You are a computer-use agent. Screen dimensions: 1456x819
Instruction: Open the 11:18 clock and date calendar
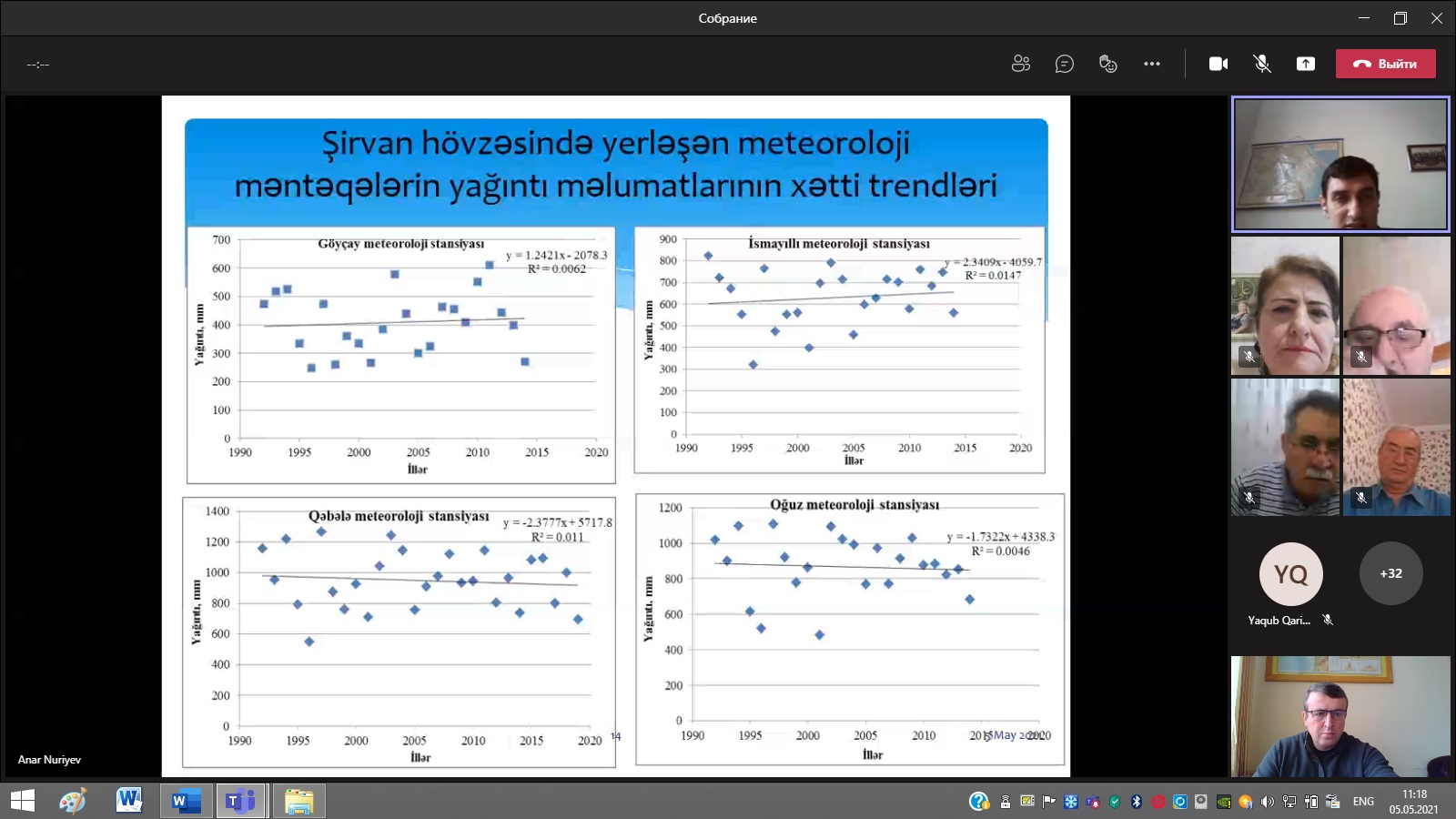1414,802
